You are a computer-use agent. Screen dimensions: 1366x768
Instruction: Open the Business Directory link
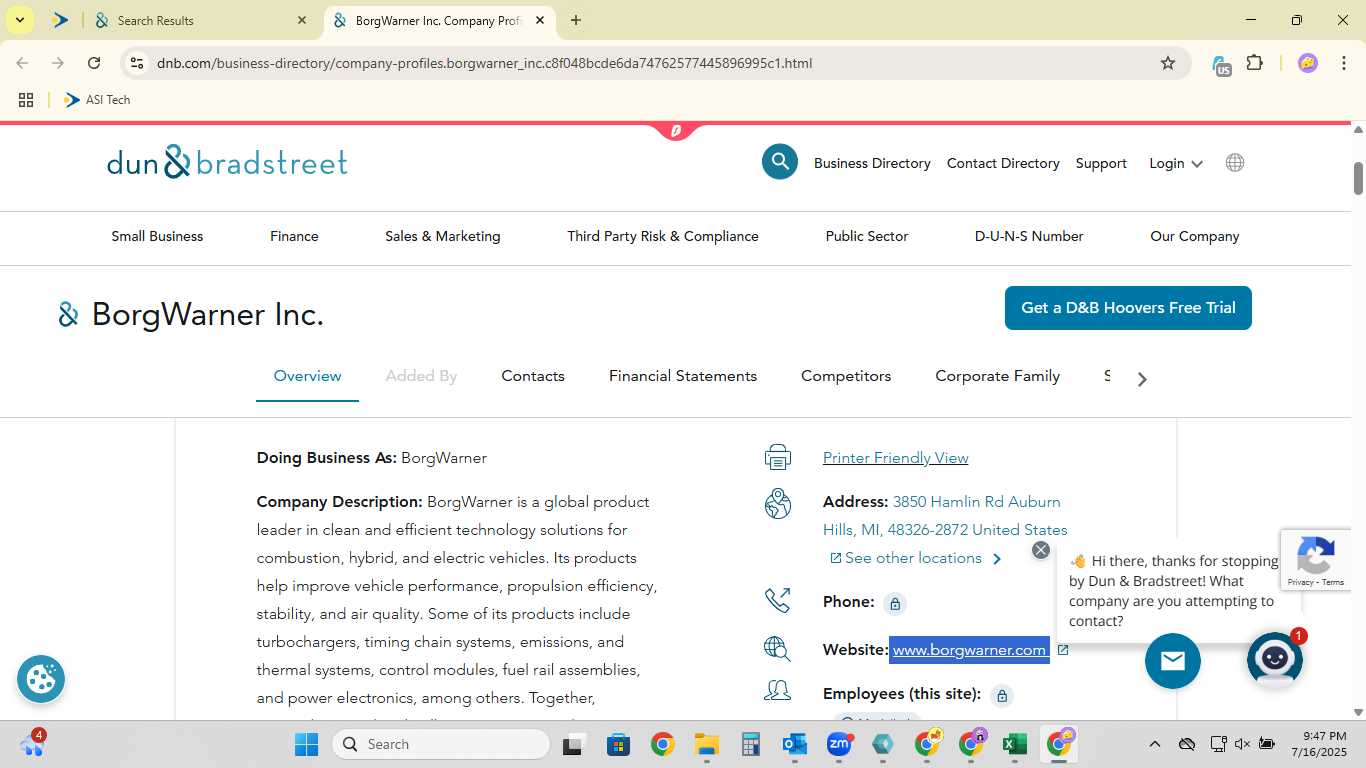(x=872, y=163)
